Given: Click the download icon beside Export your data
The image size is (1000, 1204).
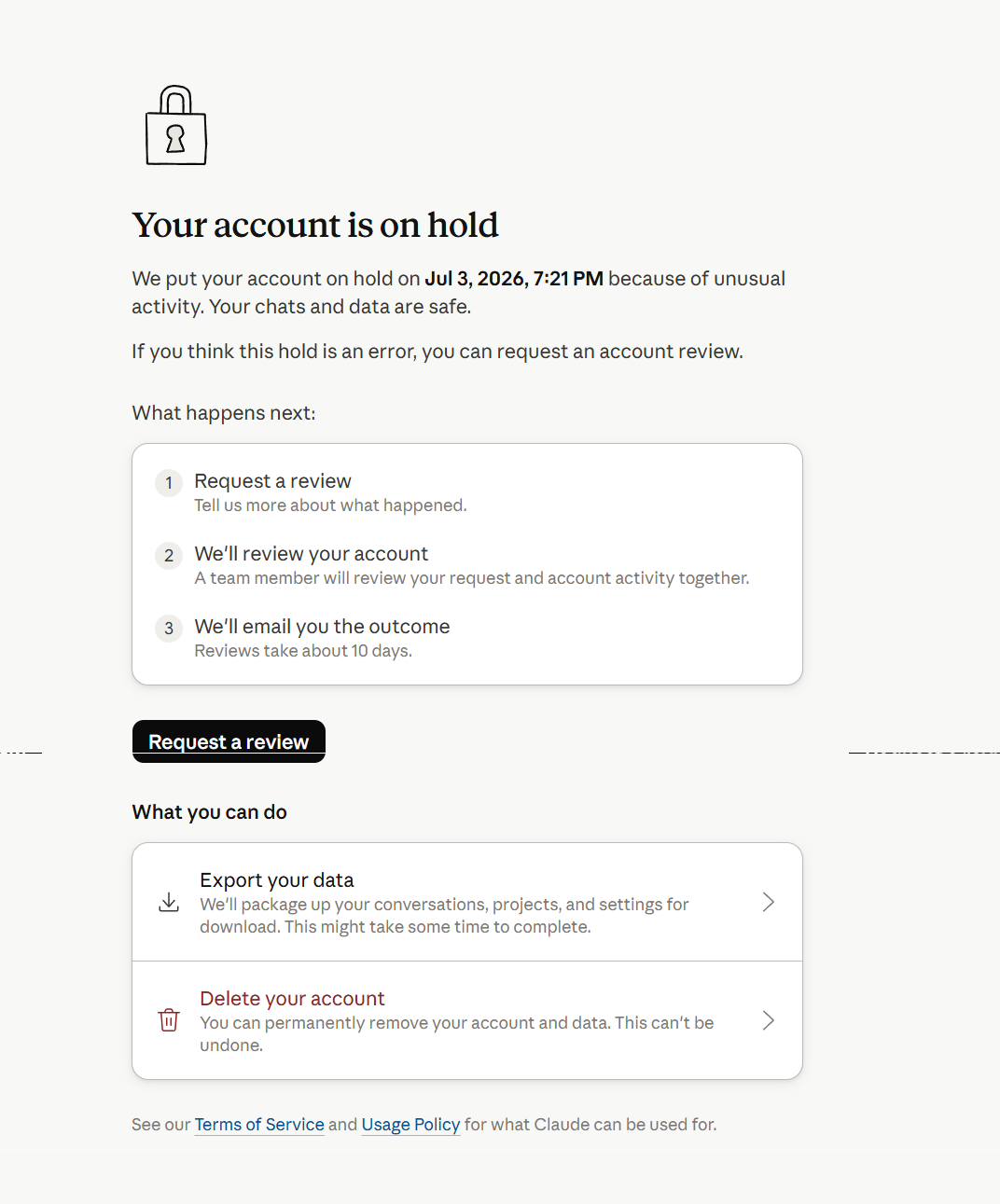Looking at the screenshot, I should pyautogui.click(x=169, y=902).
